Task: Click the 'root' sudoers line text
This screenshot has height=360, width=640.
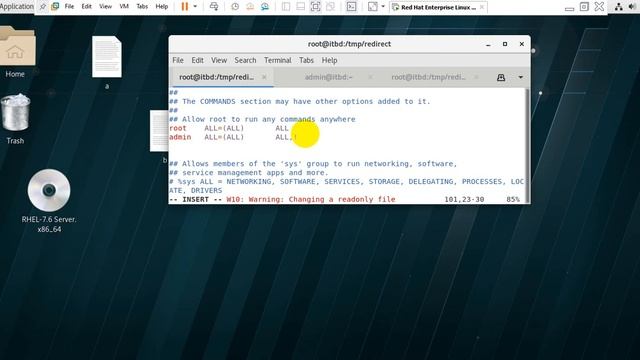Action: pyautogui.click(x=229, y=128)
